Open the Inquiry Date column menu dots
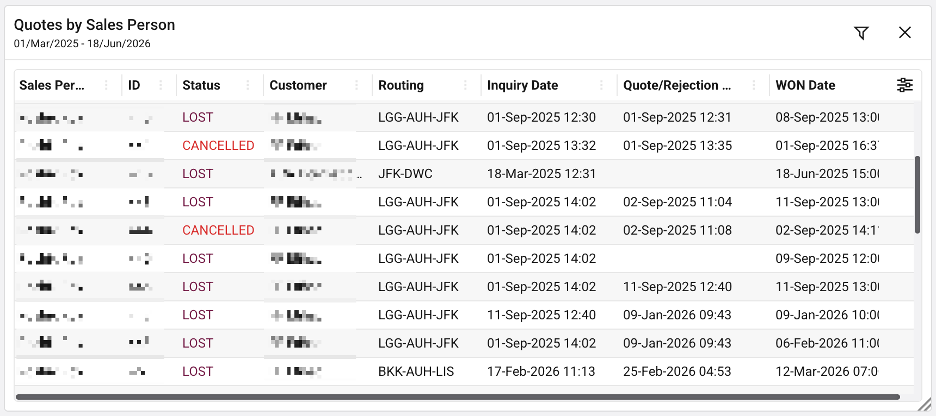 click(x=602, y=85)
